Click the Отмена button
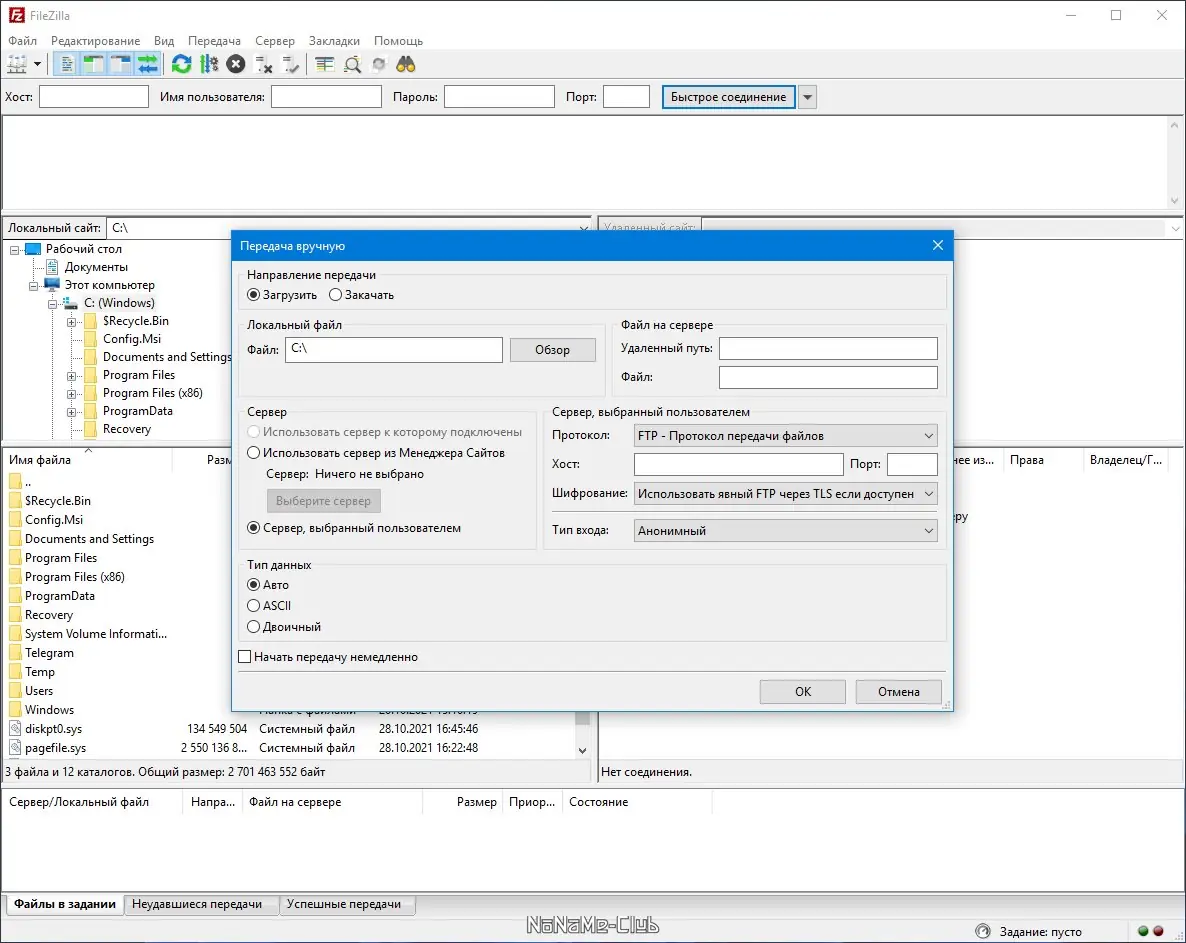Image resolution: width=1186 pixels, height=943 pixels. click(x=899, y=692)
